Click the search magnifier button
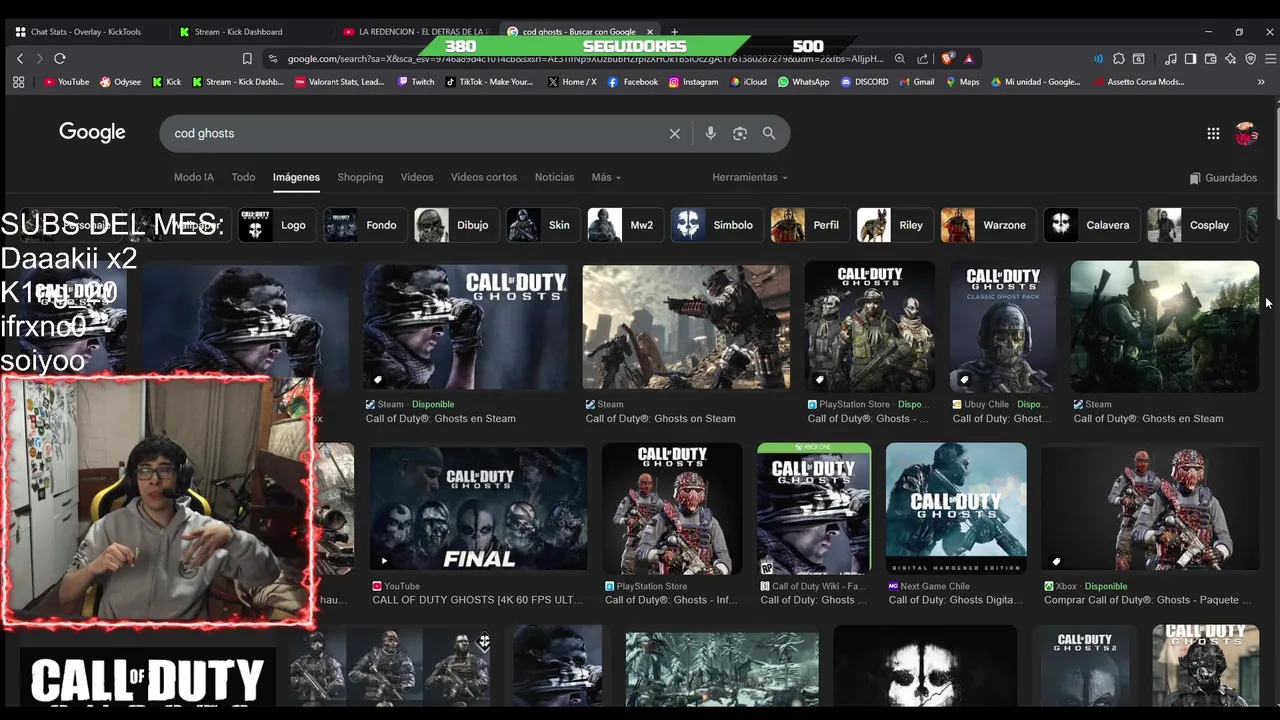1280x720 pixels. tap(769, 133)
